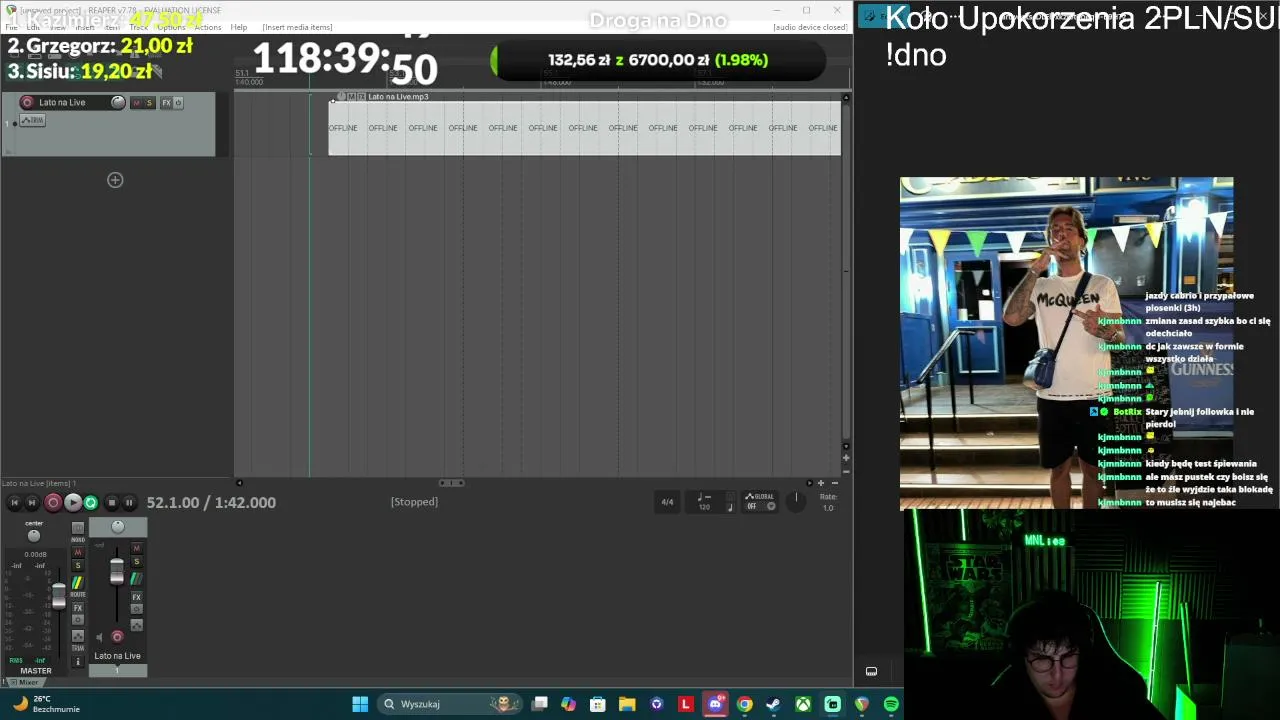1280x720 pixels.
Task: Open the Options menu
Action: pos(171,27)
